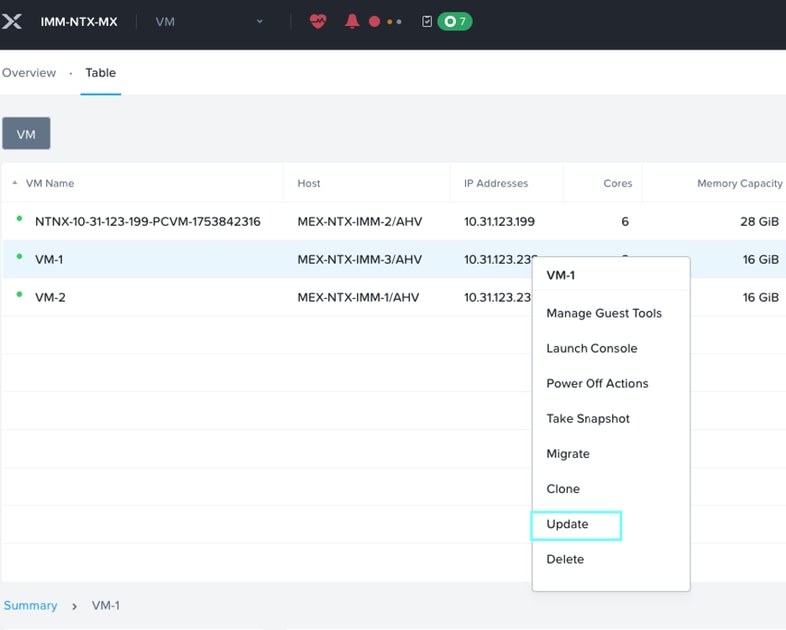Switch to the Overview tab

pos(29,73)
